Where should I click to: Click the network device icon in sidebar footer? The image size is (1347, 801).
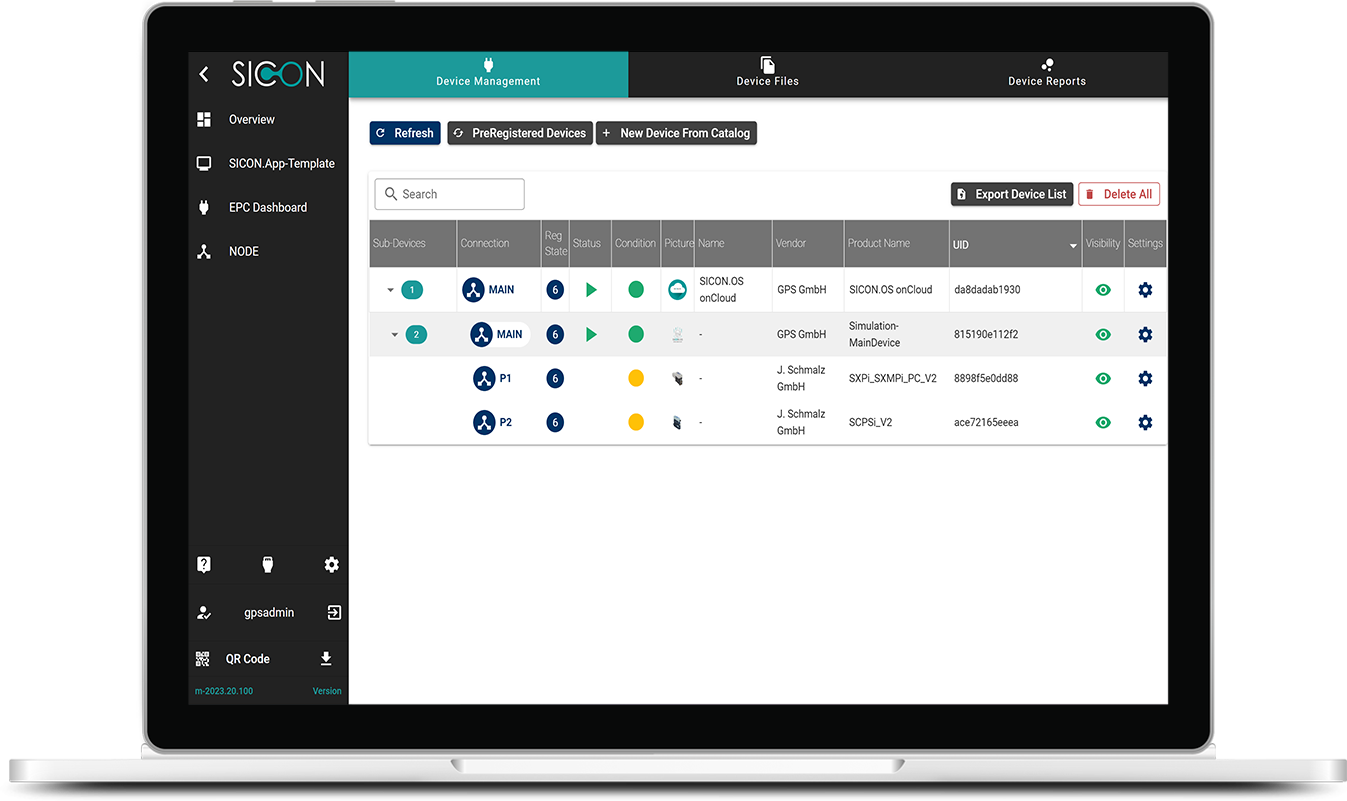tap(268, 565)
